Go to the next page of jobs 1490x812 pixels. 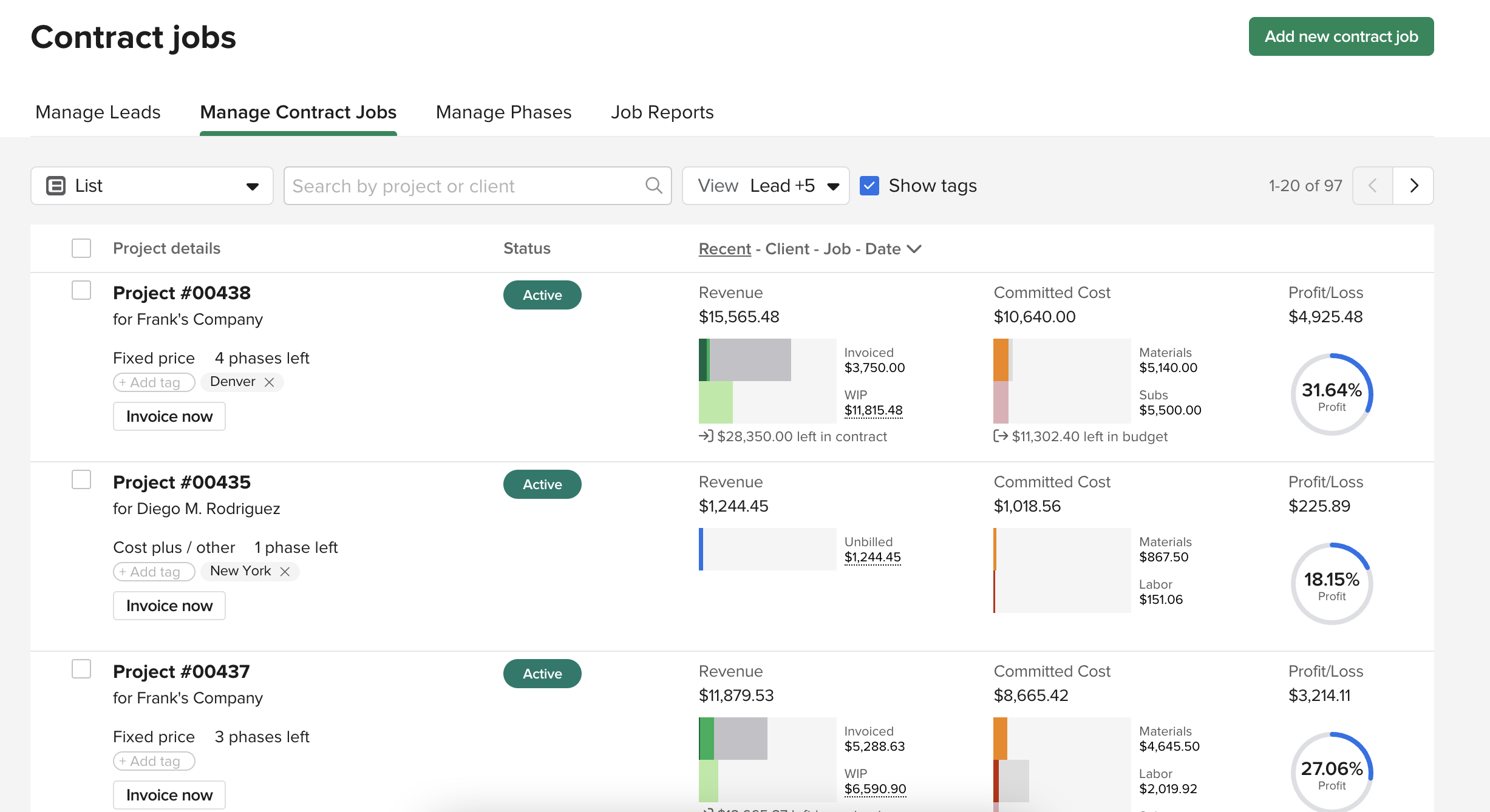click(1413, 186)
